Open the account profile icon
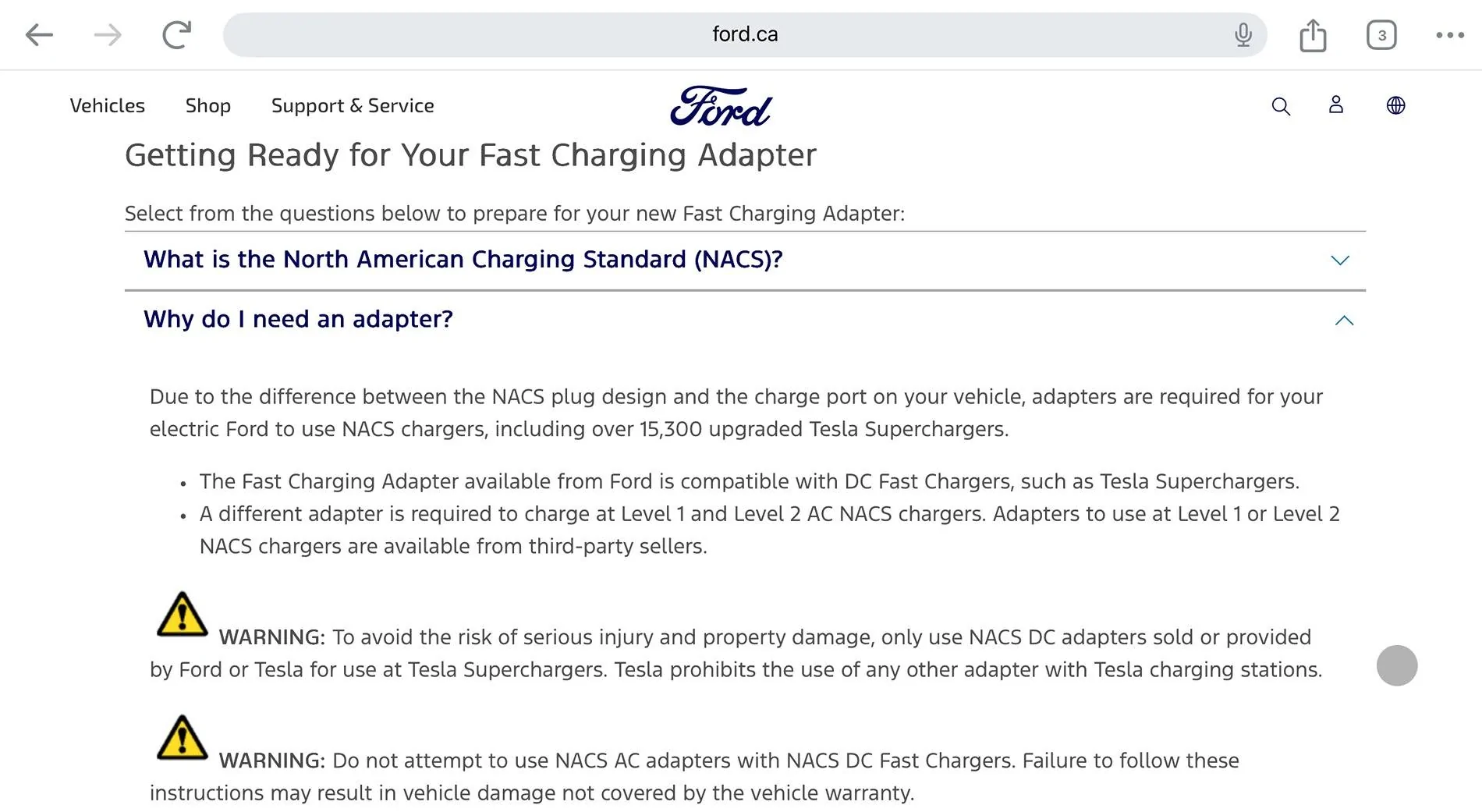This screenshot has height=812, width=1482. coord(1336,105)
